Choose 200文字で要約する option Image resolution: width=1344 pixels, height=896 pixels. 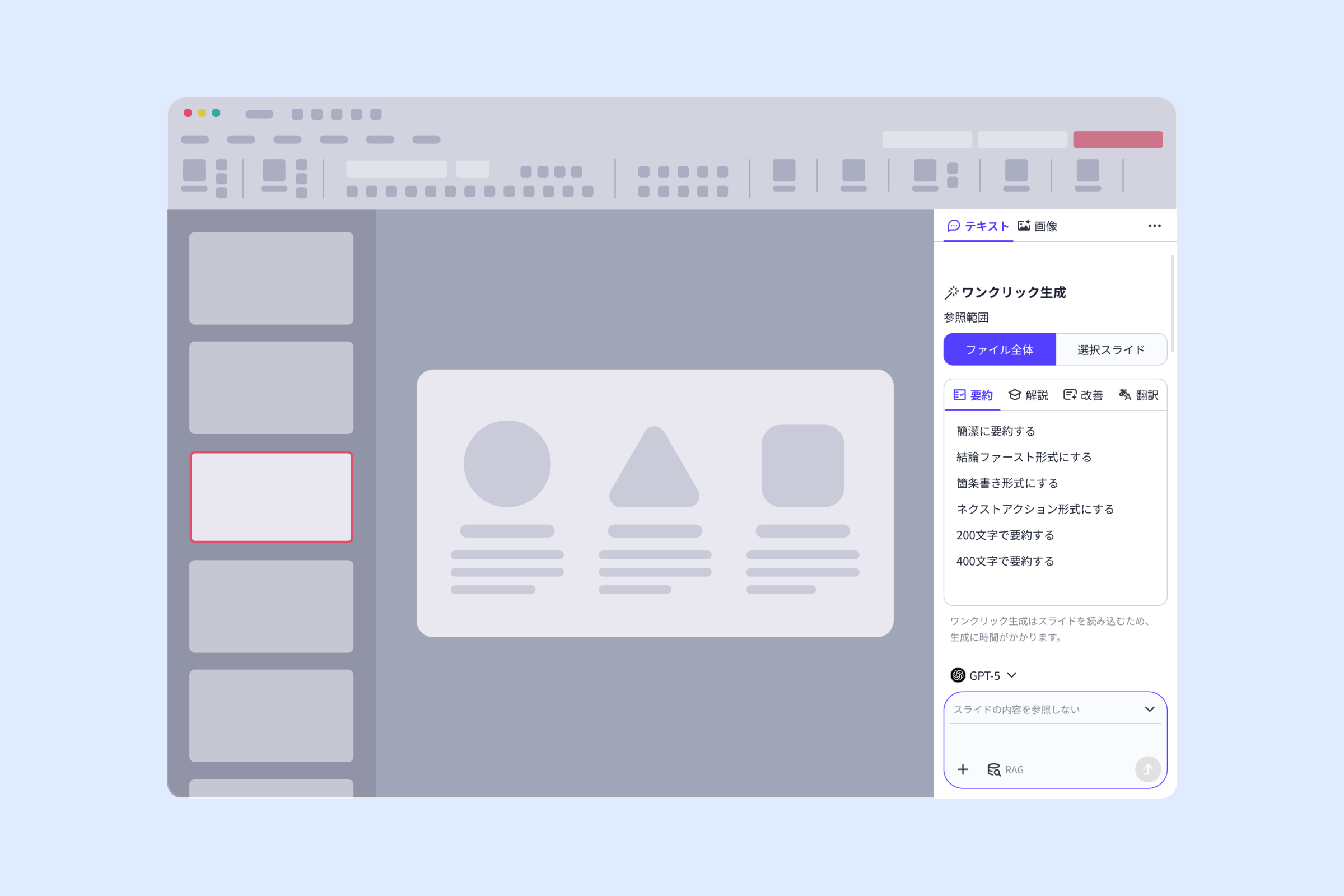1005,535
